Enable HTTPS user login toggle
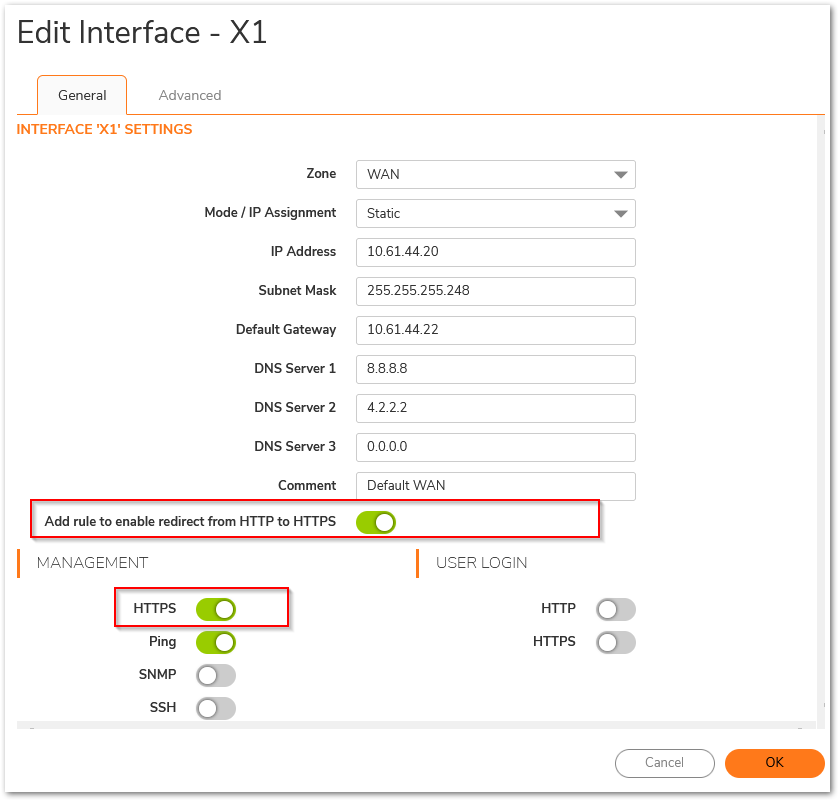Image resolution: width=839 pixels, height=801 pixels. (x=616, y=643)
